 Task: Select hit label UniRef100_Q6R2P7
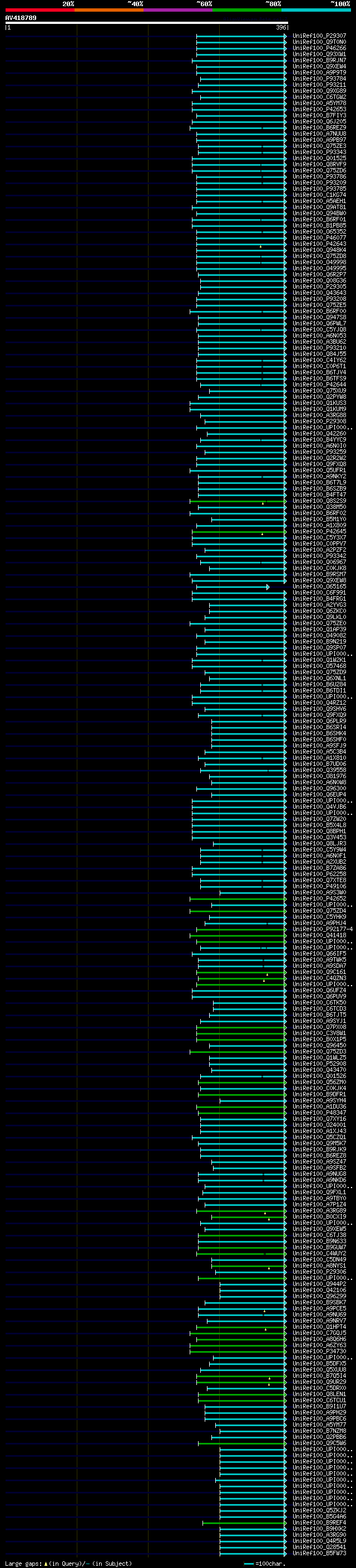[x=319, y=275]
